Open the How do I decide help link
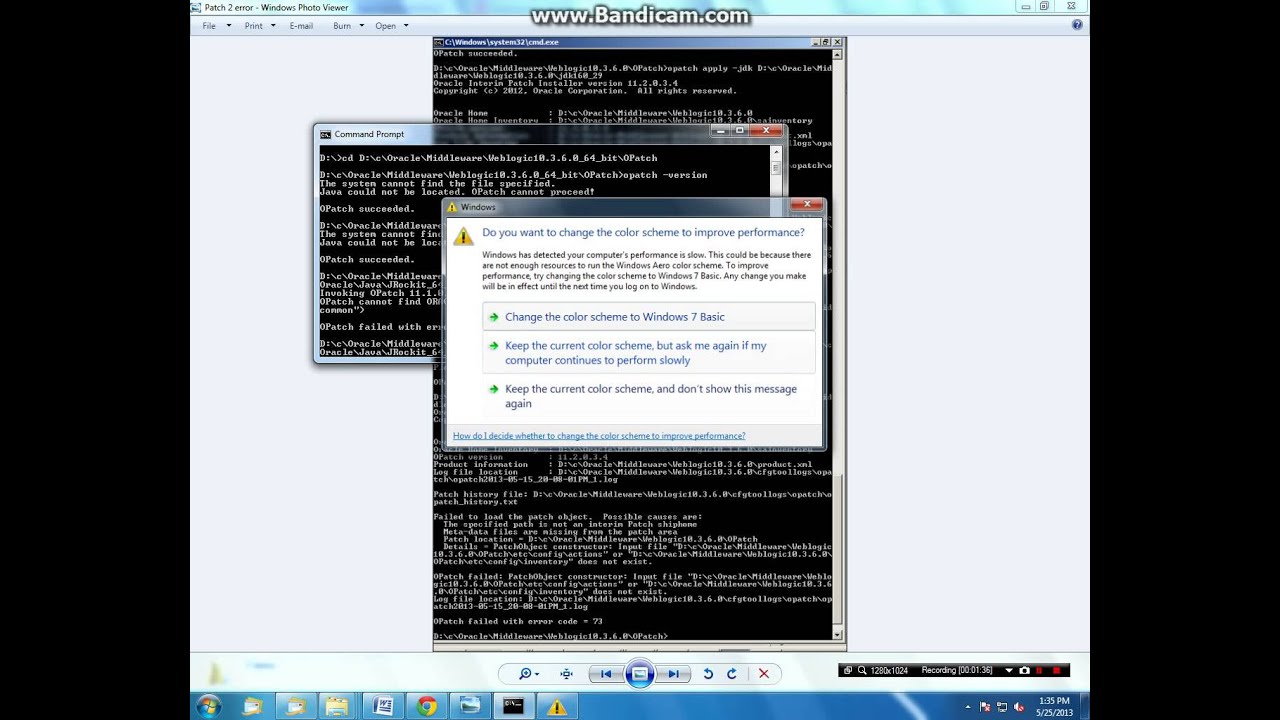The width and height of the screenshot is (1280, 720). (599, 436)
